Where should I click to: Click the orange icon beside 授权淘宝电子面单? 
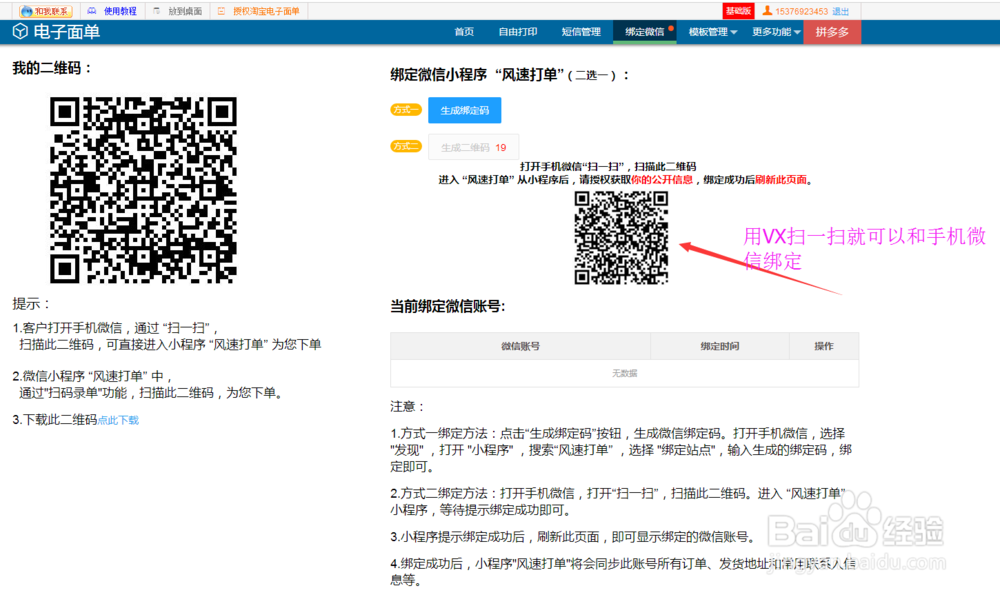pyautogui.click(x=221, y=11)
